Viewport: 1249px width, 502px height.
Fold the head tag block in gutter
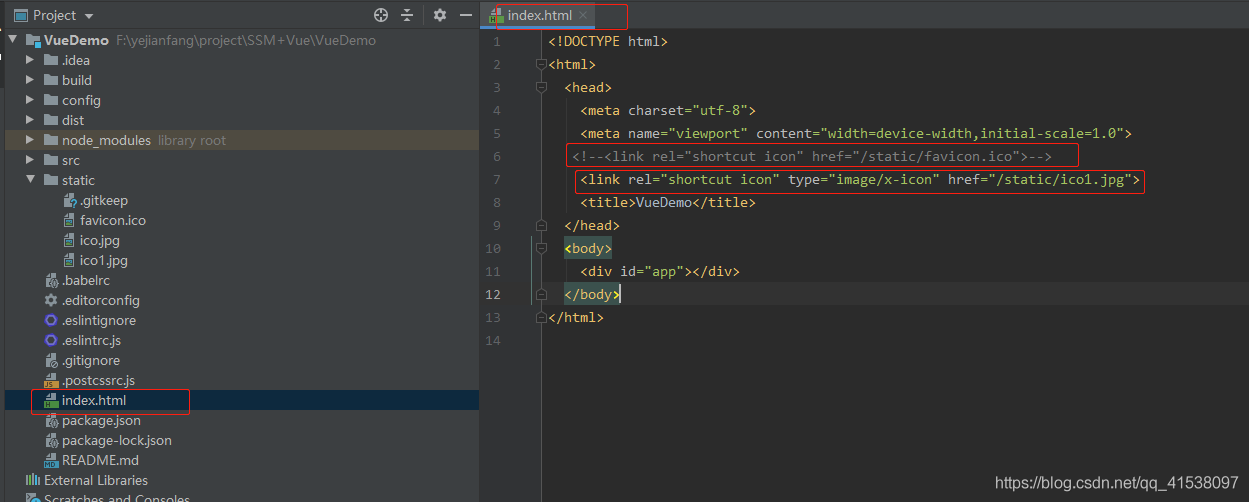click(x=541, y=88)
